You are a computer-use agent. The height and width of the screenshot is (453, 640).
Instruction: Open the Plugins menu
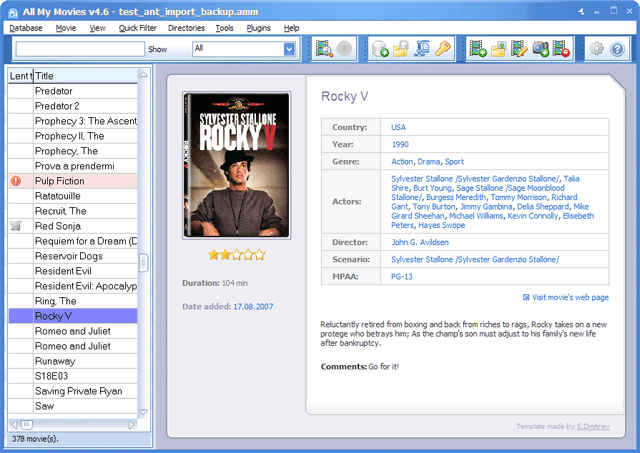(x=258, y=28)
